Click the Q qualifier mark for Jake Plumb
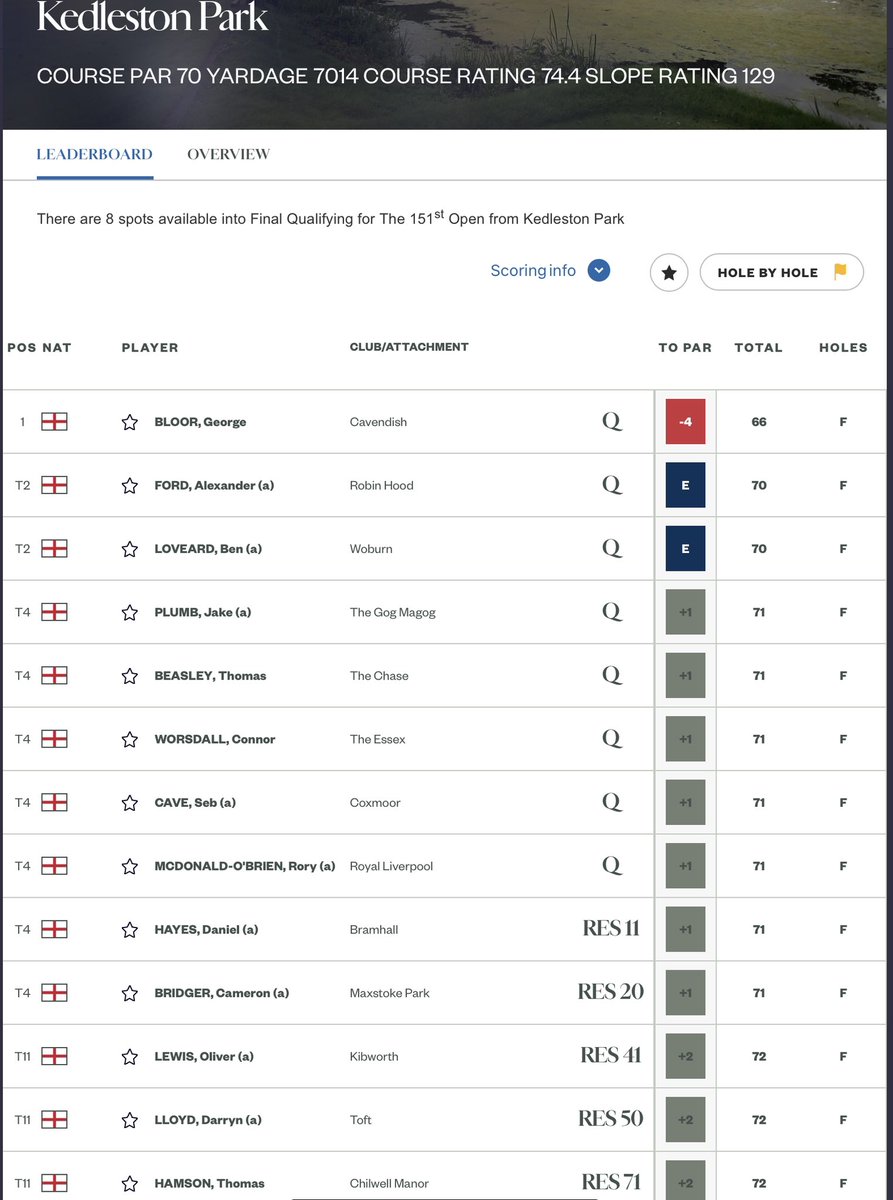Image resolution: width=893 pixels, height=1200 pixels. (612, 612)
